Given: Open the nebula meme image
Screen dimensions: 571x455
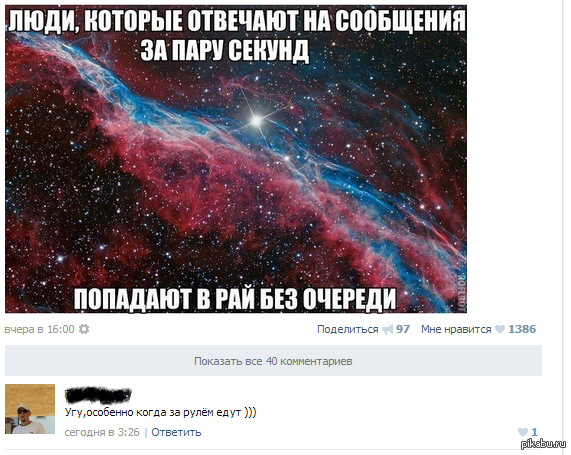Looking at the screenshot, I should (x=236, y=159).
